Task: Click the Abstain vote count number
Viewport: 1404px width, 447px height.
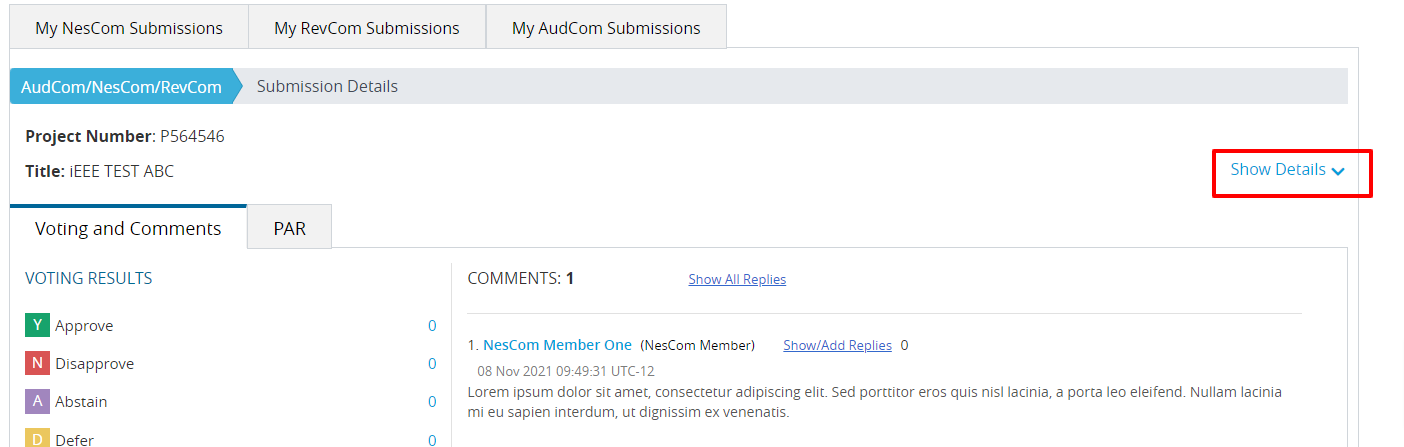Action: [x=432, y=402]
